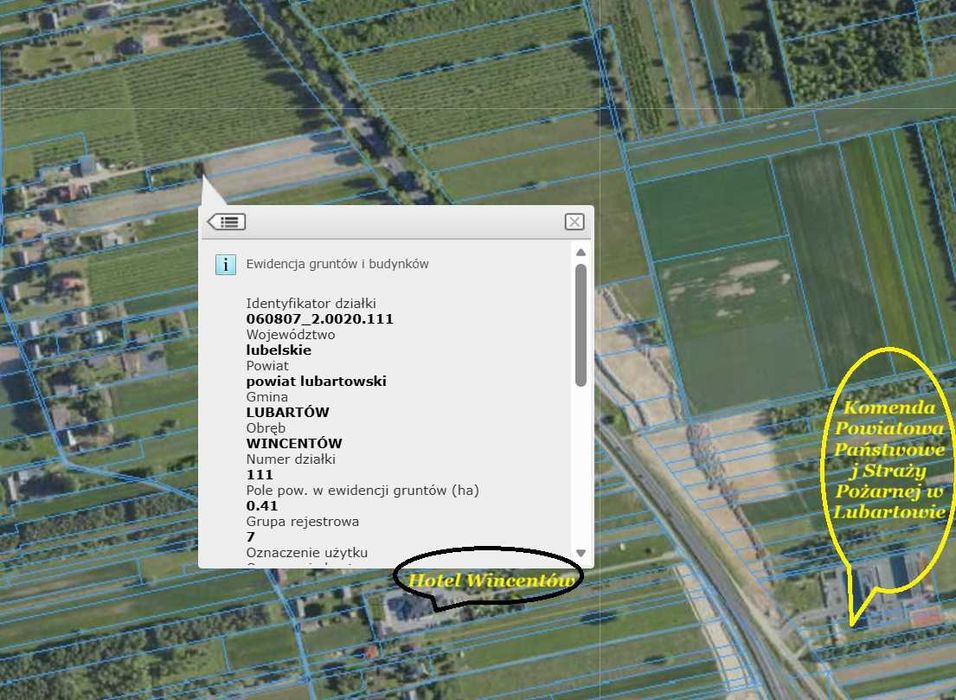Click the area value '0.41'

pos(262,505)
